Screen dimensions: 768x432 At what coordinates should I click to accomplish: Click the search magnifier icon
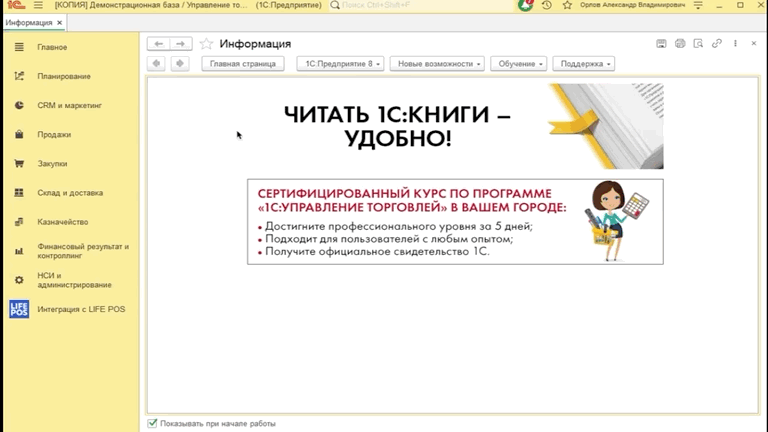click(335, 5)
